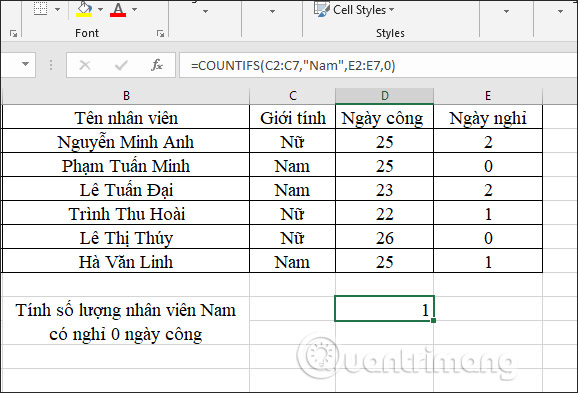
Task: Click the formula bar expand dots handle
Action: [51, 65]
